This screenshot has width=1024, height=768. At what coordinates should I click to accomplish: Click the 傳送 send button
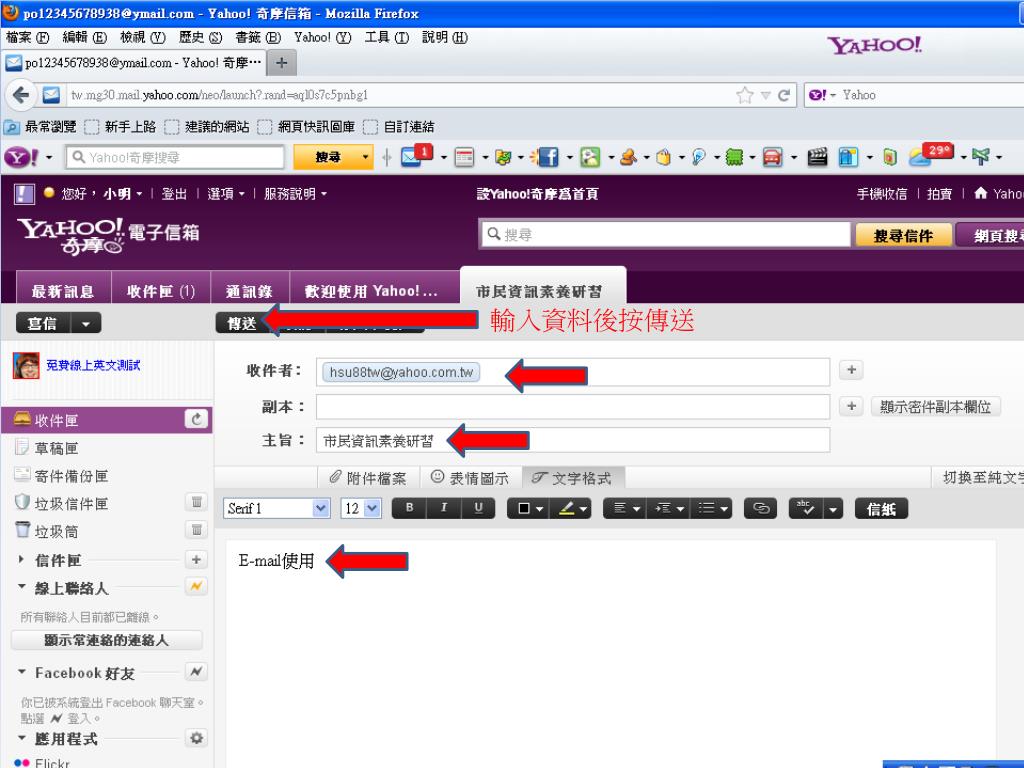tap(240, 323)
